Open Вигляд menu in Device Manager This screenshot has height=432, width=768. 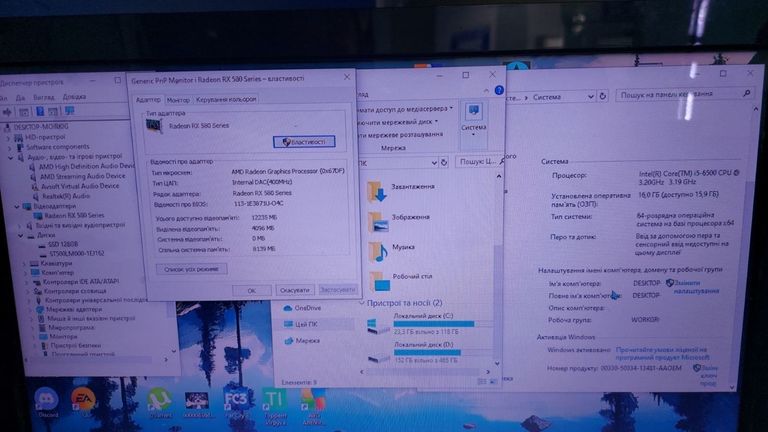pos(44,97)
